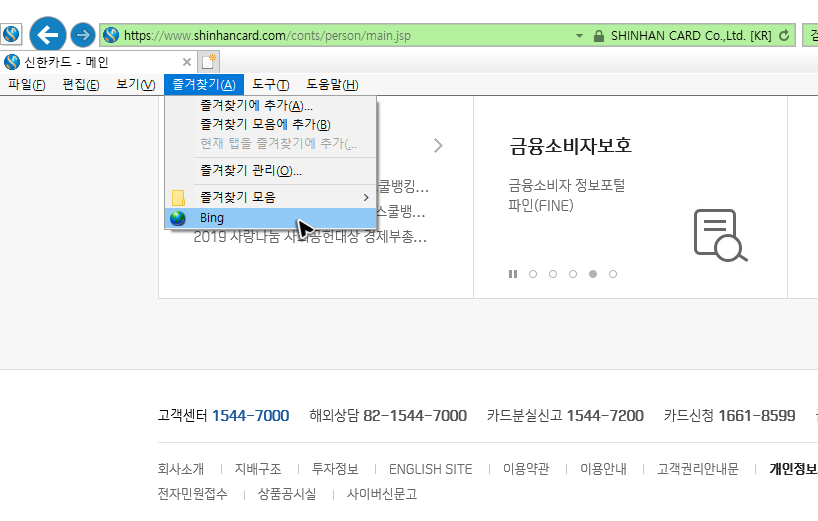
Task: Open the 이용약관 footer link
Action: click(x=526, y=469)
